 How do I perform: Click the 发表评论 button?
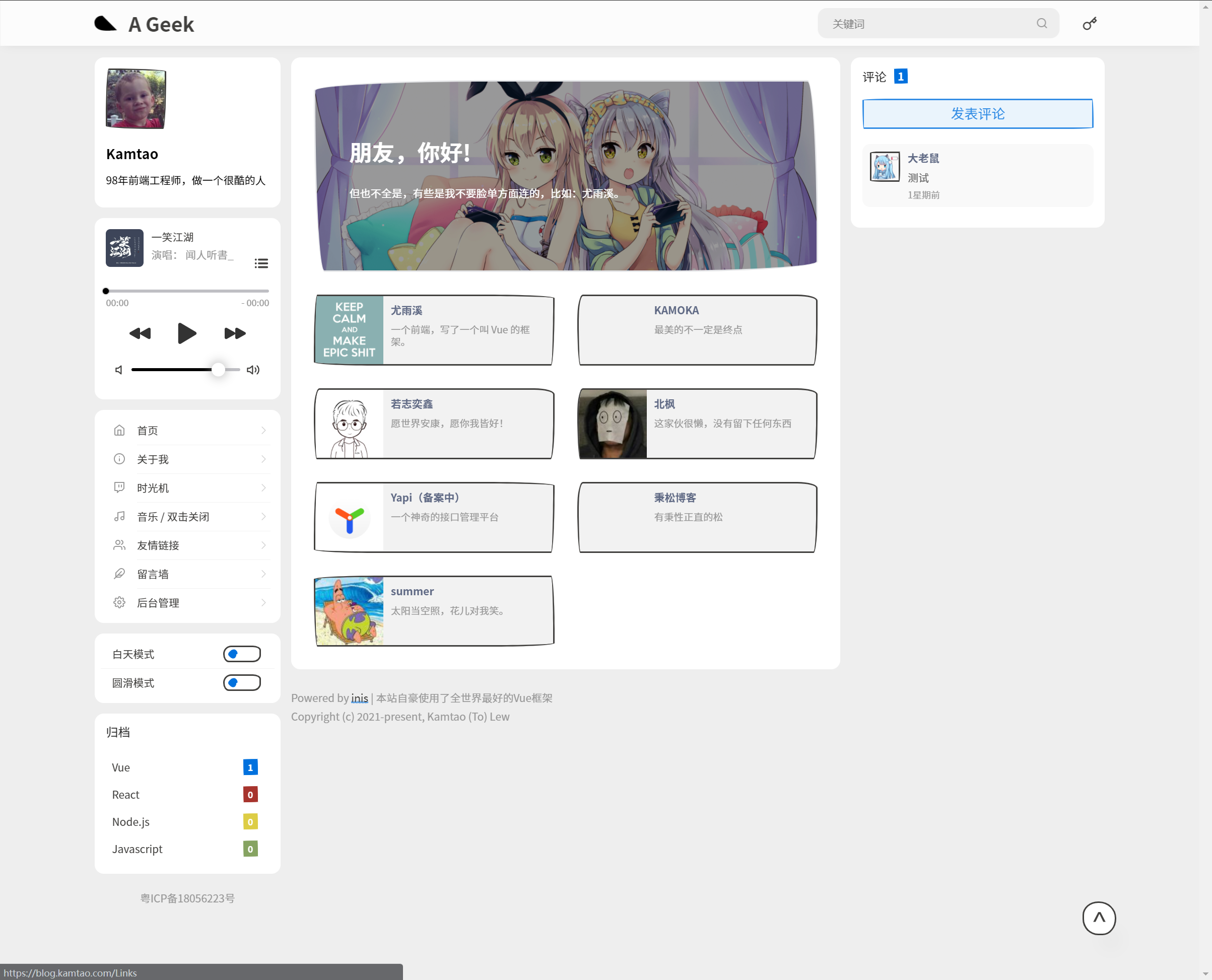pyautogui.click(x=978, y=113)
